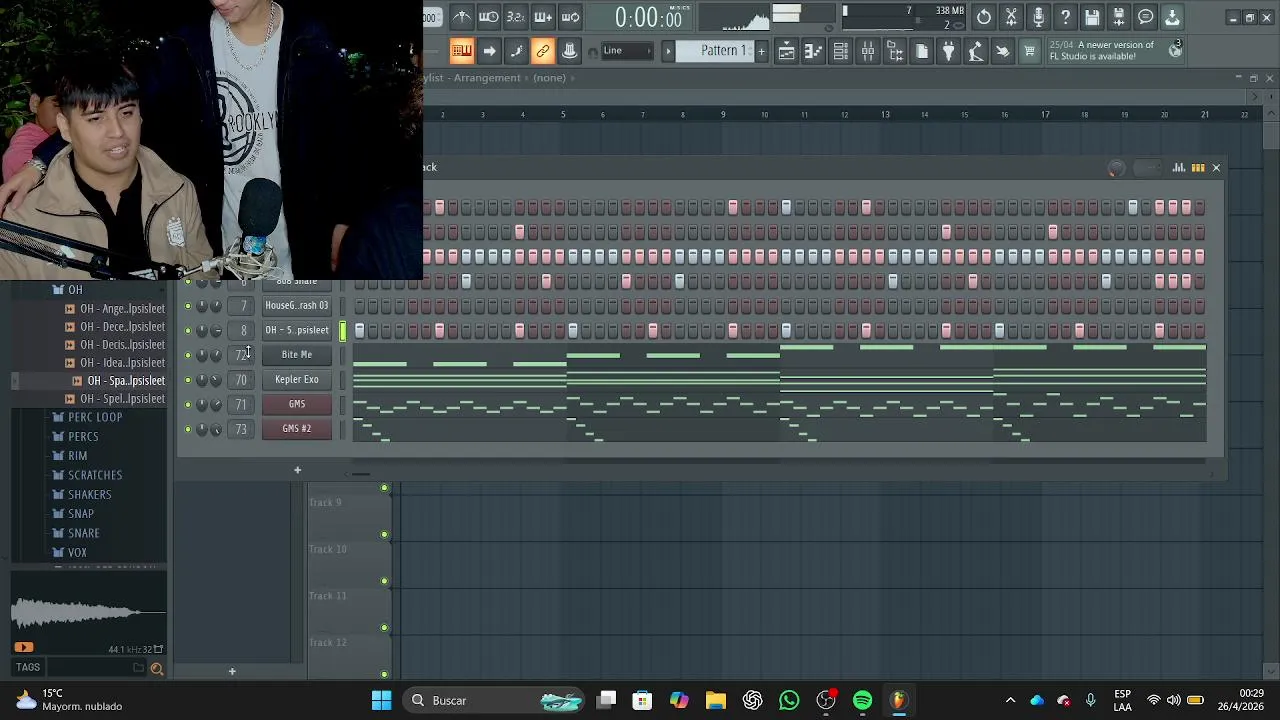Image resolution: width=1280 pixels, height=720 pixels.
Task: Open the Mixer view icon
Action: [868, 51]
